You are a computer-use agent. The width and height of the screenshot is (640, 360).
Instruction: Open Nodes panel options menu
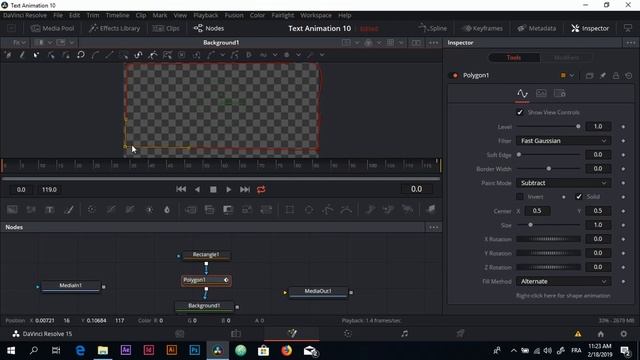(433, 227)
